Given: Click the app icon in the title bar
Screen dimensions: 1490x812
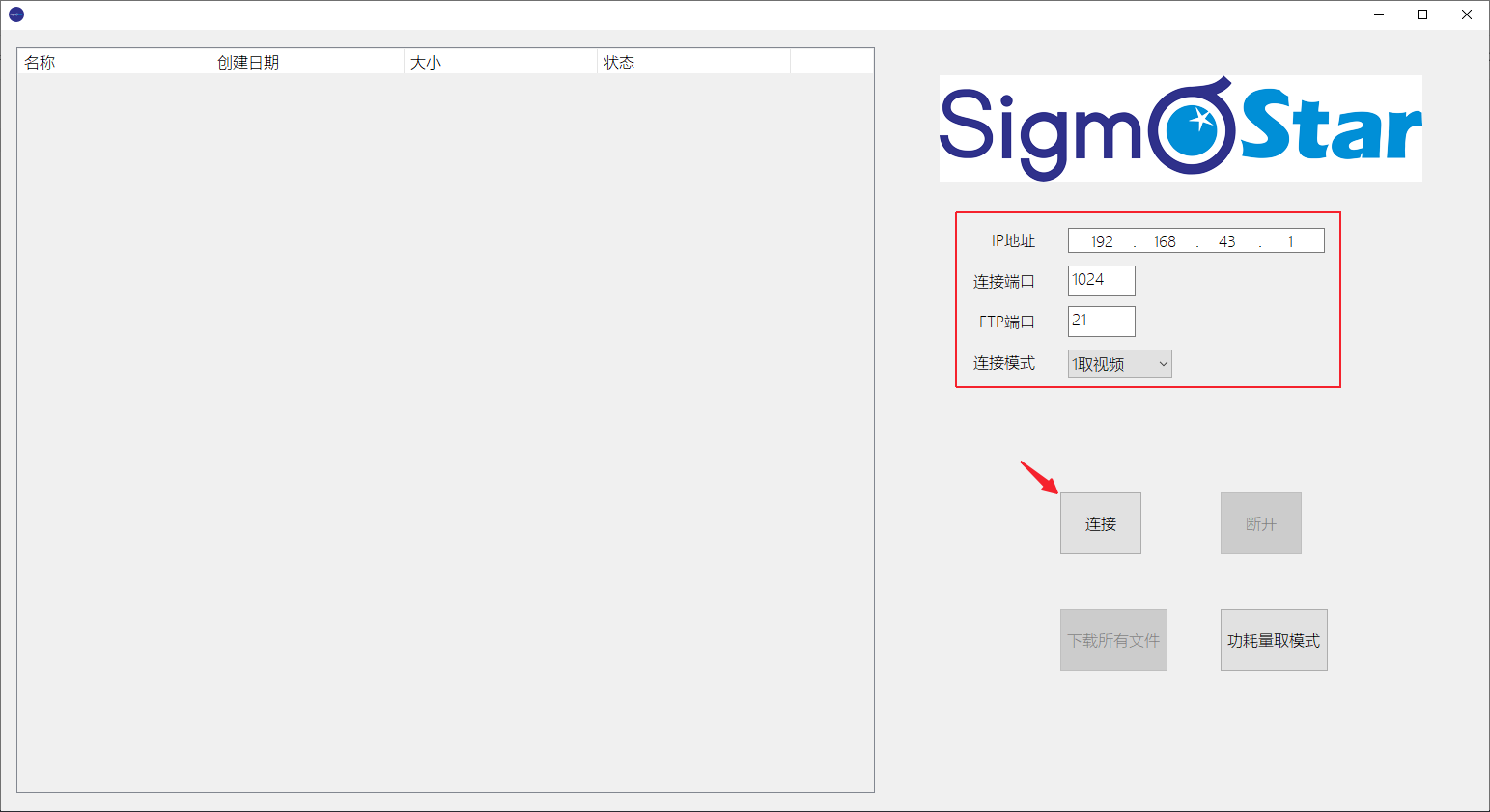Looking at the screenshot, I should pyautogui.click(x=15, y=14).
